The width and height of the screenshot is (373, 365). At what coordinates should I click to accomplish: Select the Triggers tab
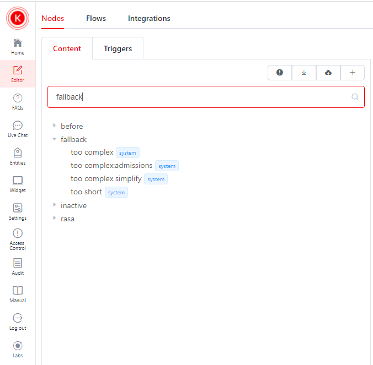(x=118, y=48)
